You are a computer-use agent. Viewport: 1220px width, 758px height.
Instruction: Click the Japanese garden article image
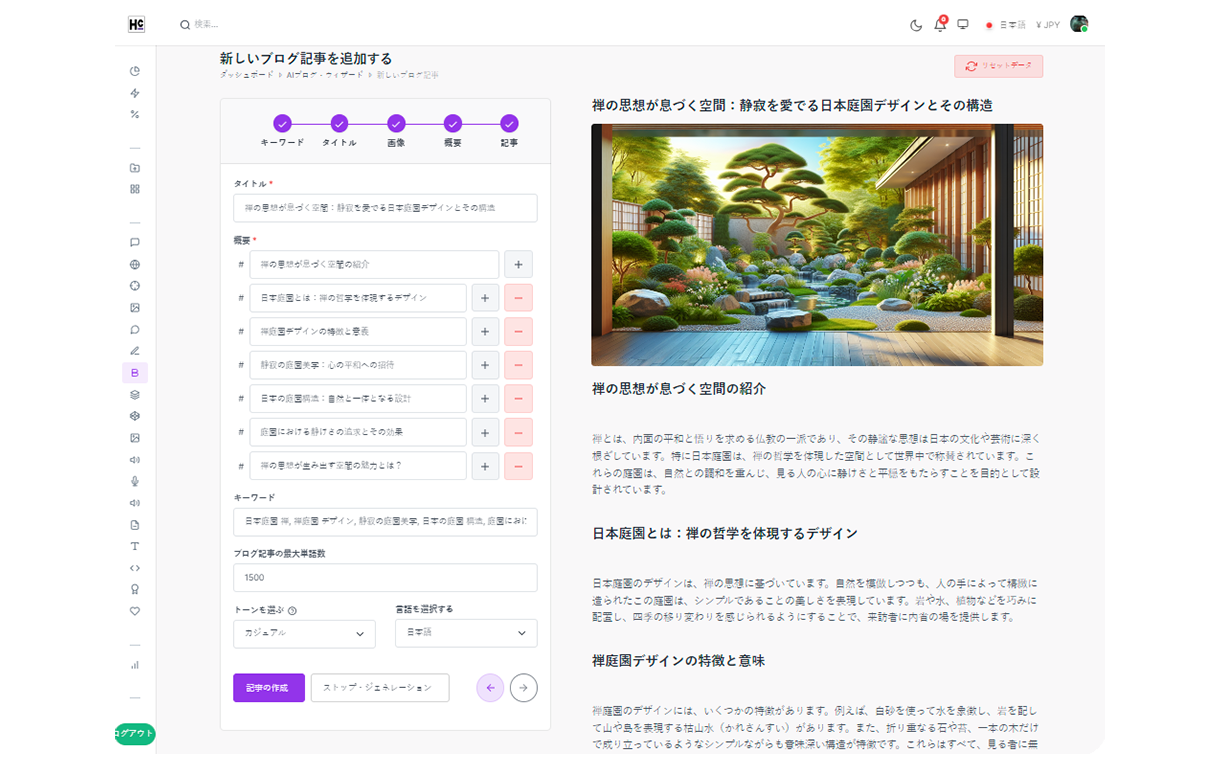pyautogui.click(x=817, y=245)
